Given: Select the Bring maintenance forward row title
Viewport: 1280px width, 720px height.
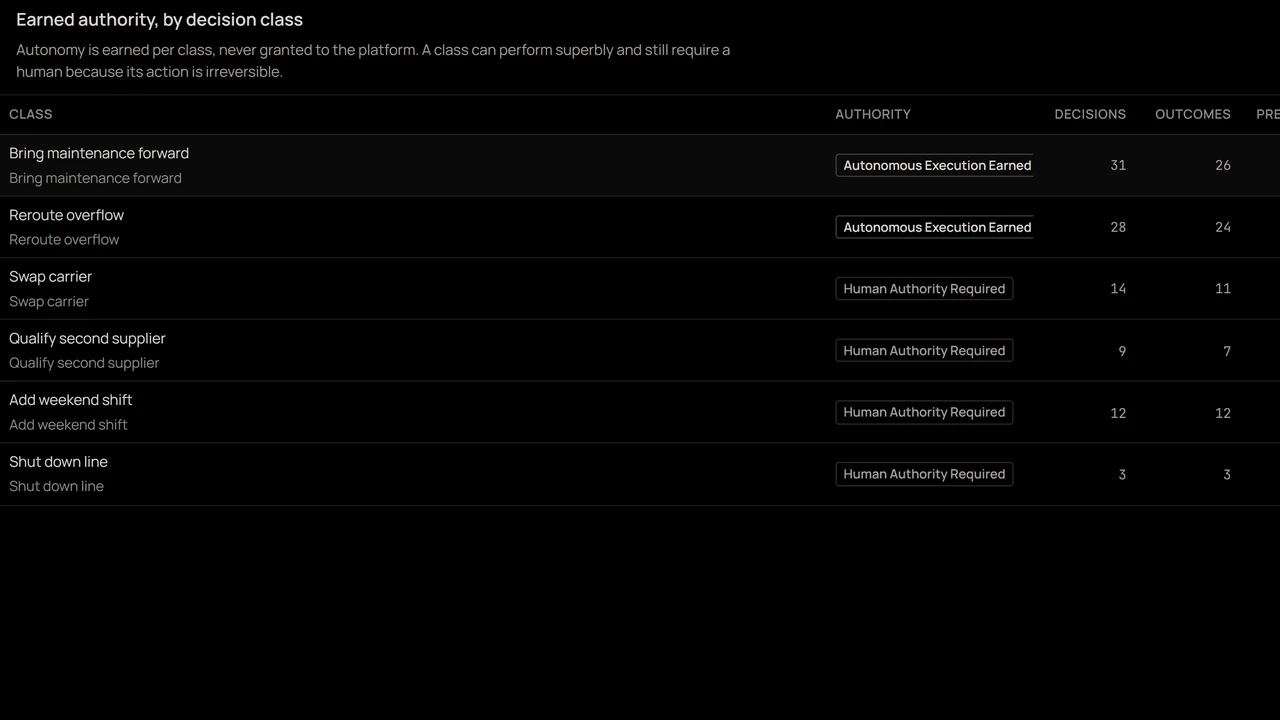Looking at the screenshot, I should (99, 153).
